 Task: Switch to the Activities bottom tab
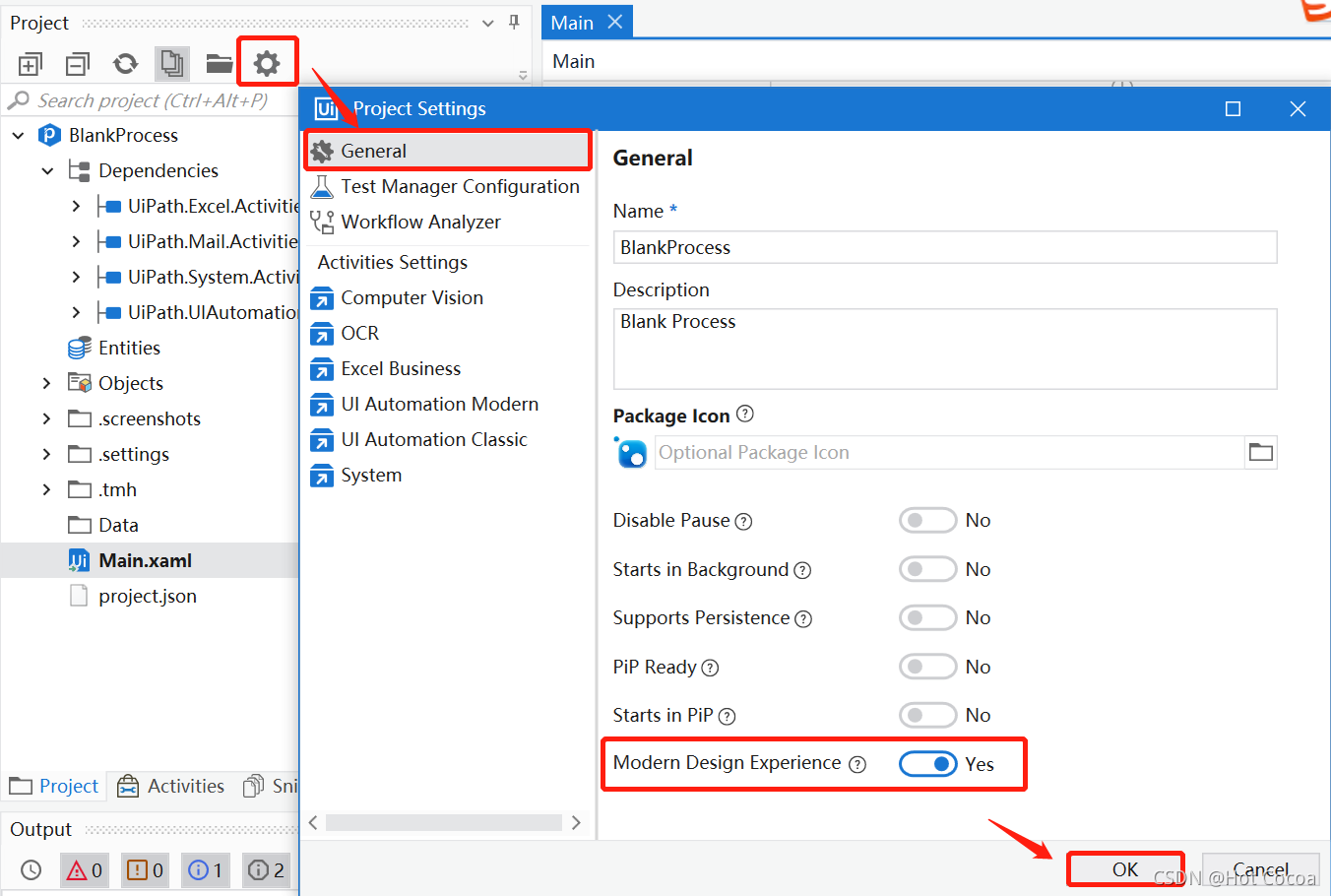click(x=171, y=786)
